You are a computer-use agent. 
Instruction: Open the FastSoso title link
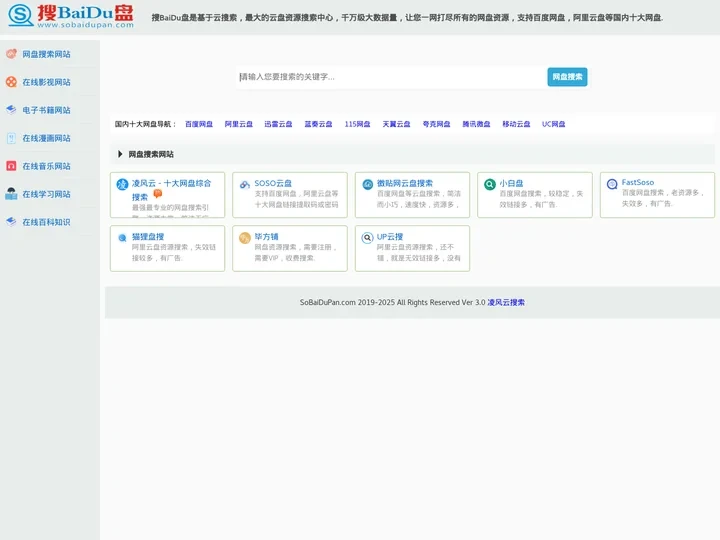pyautogui.click(x=638, y=182)
